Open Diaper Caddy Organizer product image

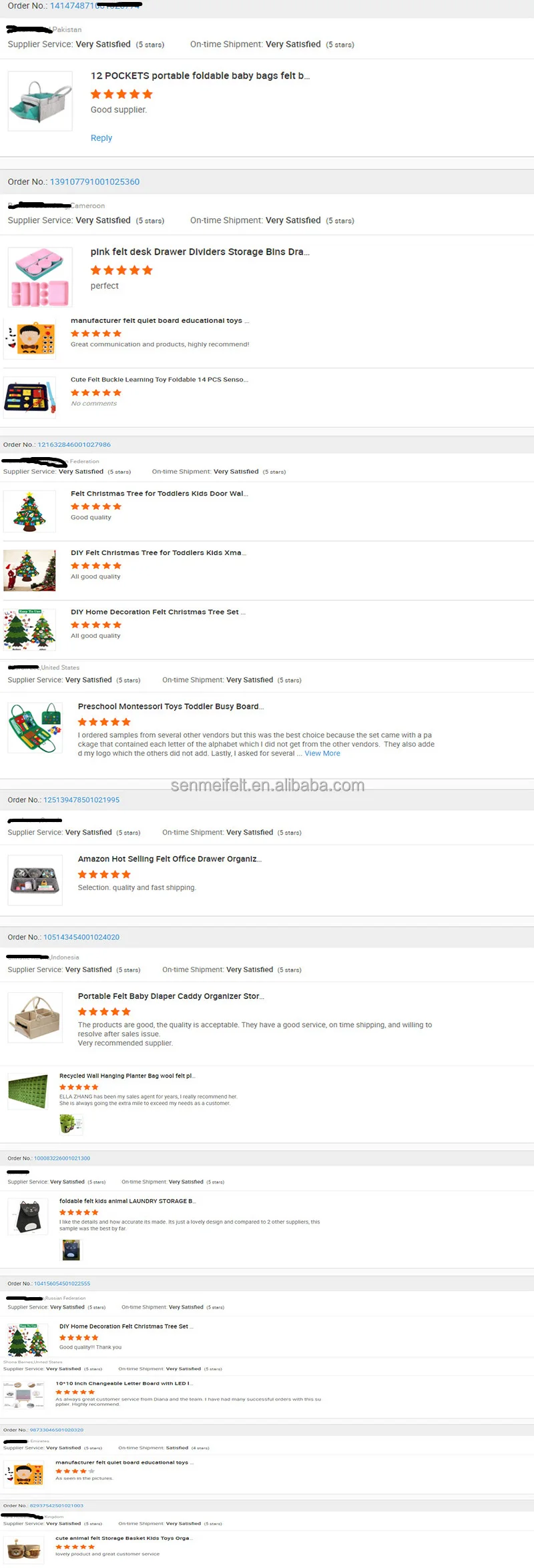35,1018
